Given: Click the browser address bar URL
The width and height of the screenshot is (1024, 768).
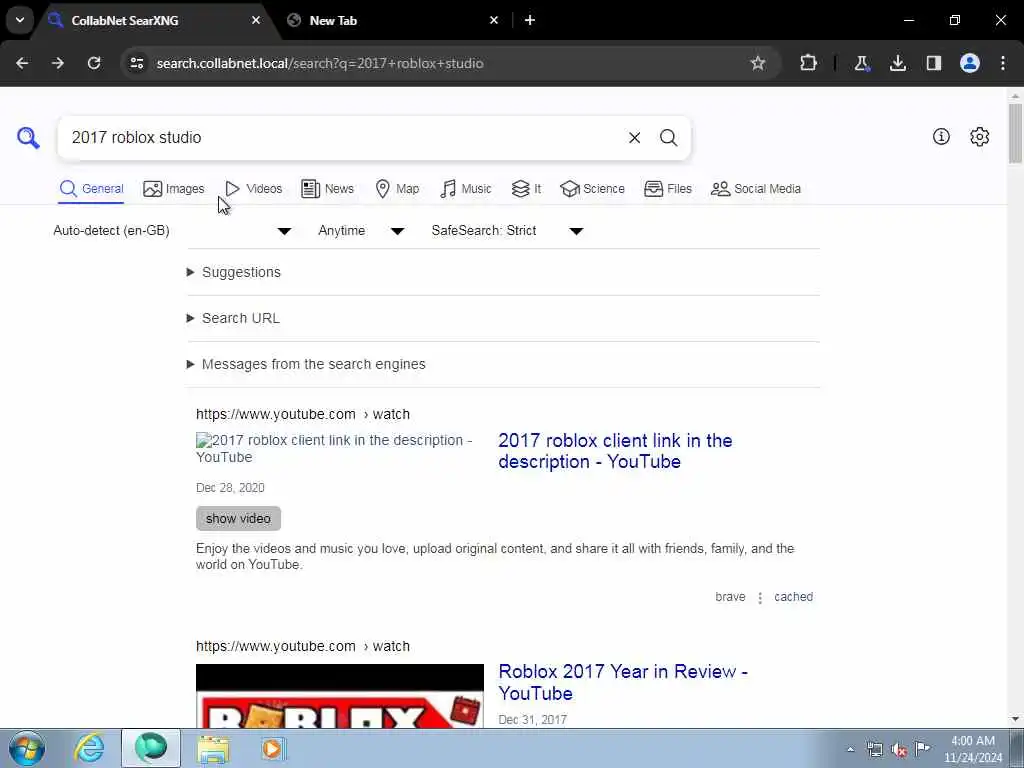Looking at the screenshot, I should [x=320, y=63].
